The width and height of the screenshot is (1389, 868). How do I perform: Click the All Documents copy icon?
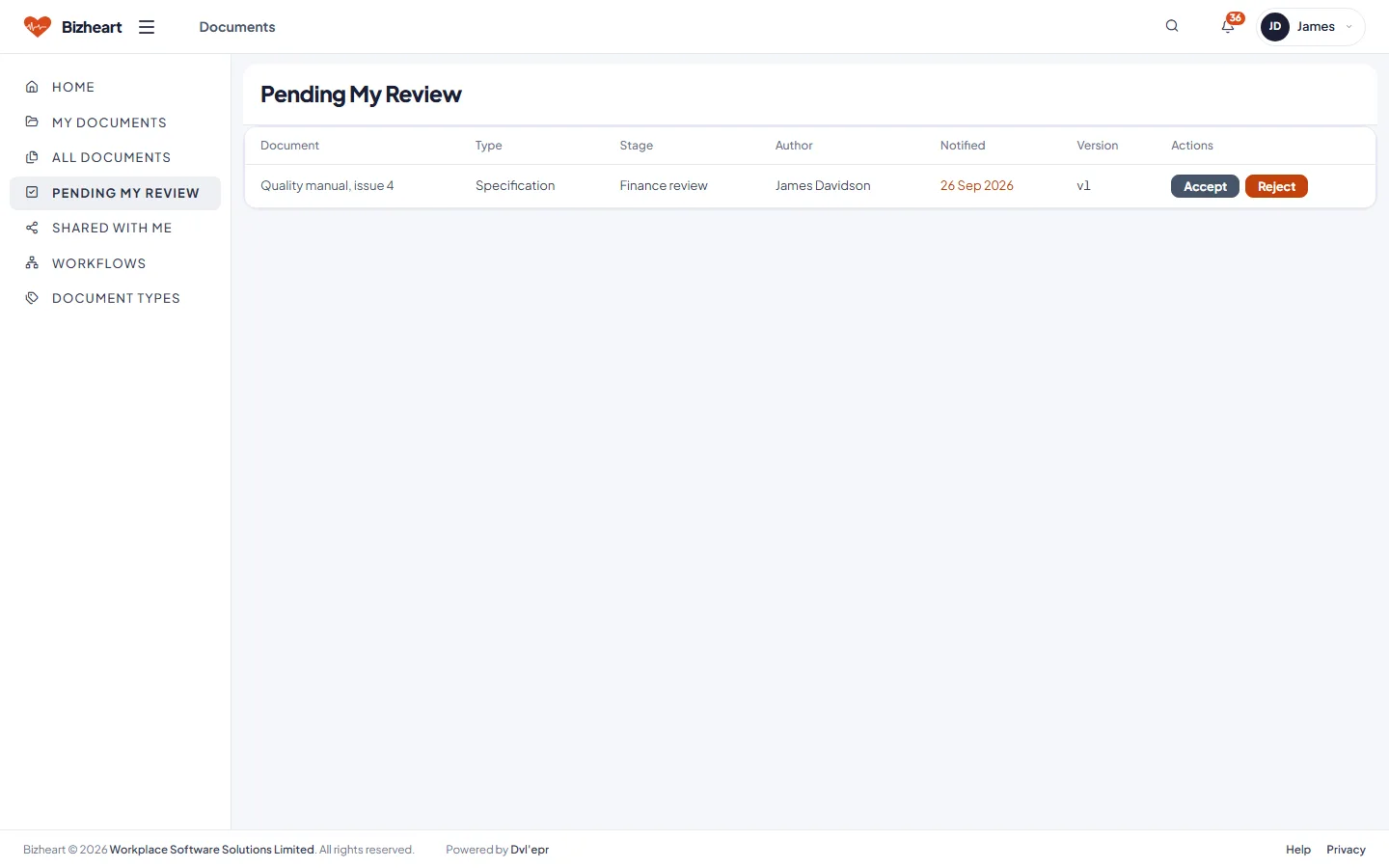(32, 157)
